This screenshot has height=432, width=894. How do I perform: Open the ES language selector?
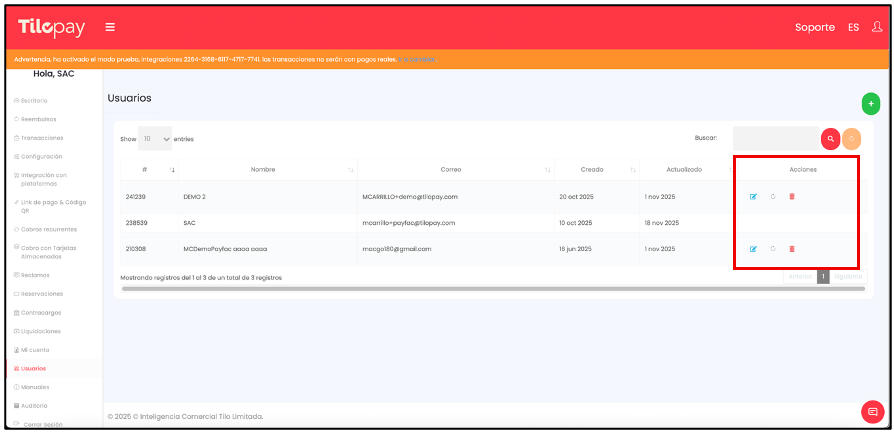(x=853, y=27)
